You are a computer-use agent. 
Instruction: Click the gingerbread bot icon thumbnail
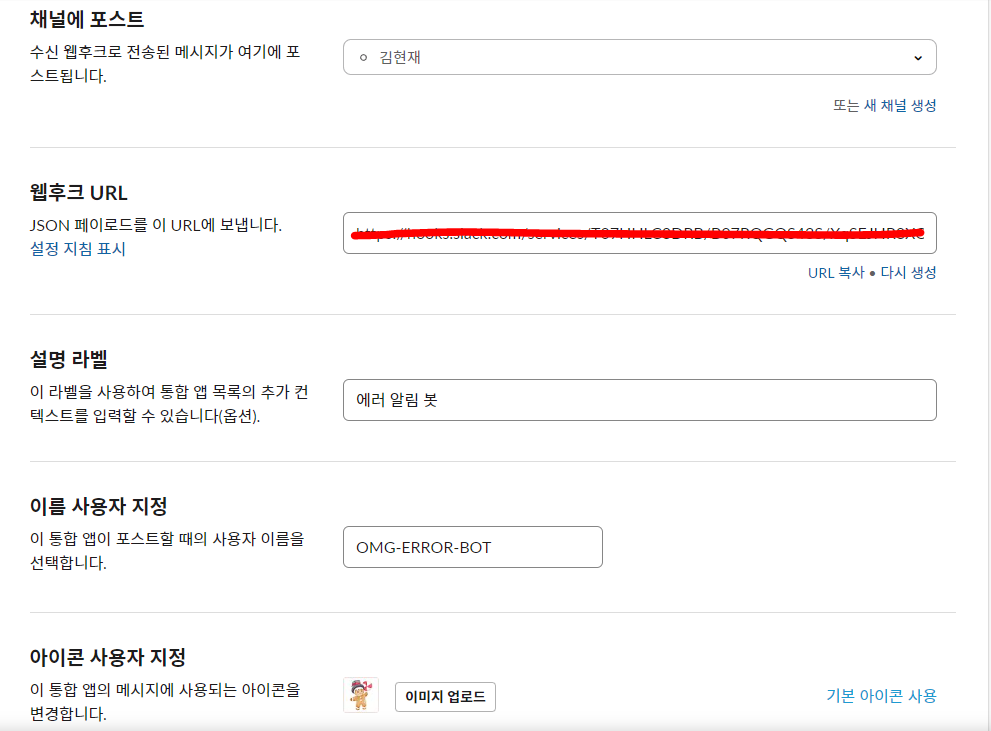click(x=361, y=695)
